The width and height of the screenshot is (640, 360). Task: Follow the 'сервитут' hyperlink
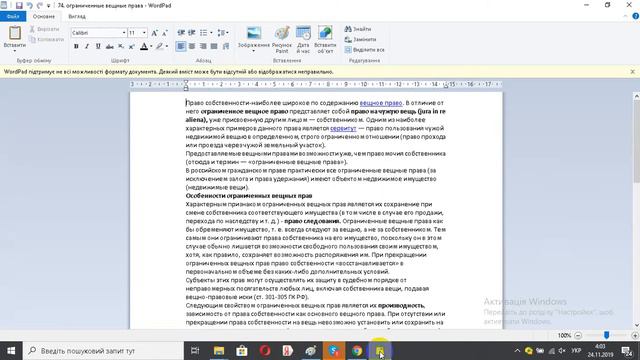343,128
